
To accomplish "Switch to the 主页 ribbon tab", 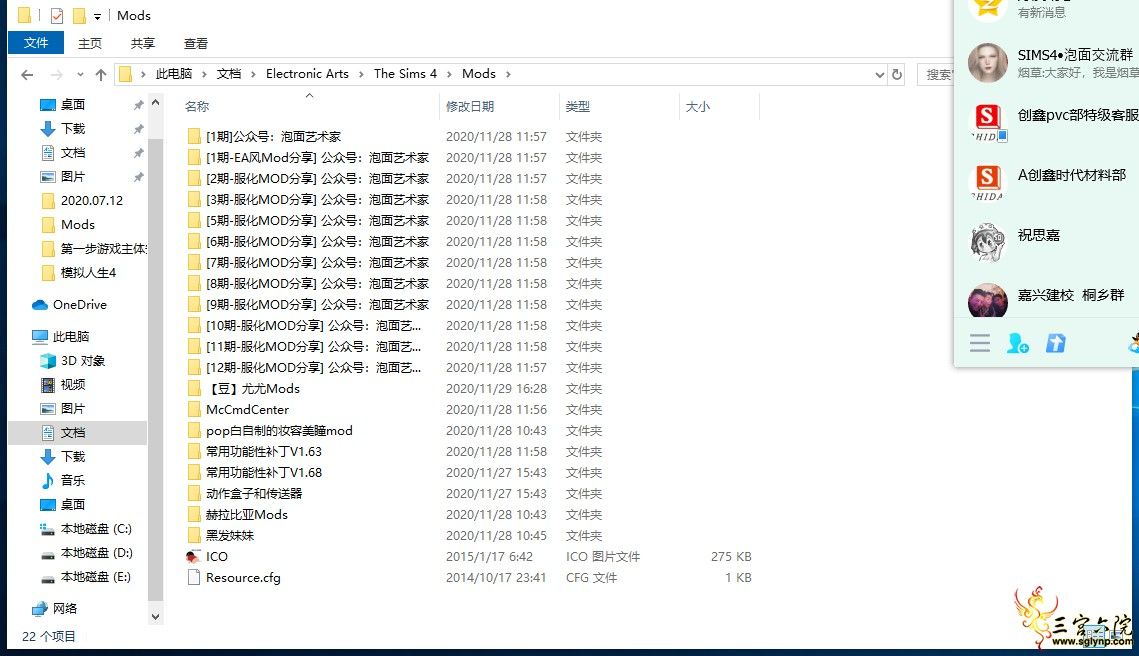I will (89, 44).
